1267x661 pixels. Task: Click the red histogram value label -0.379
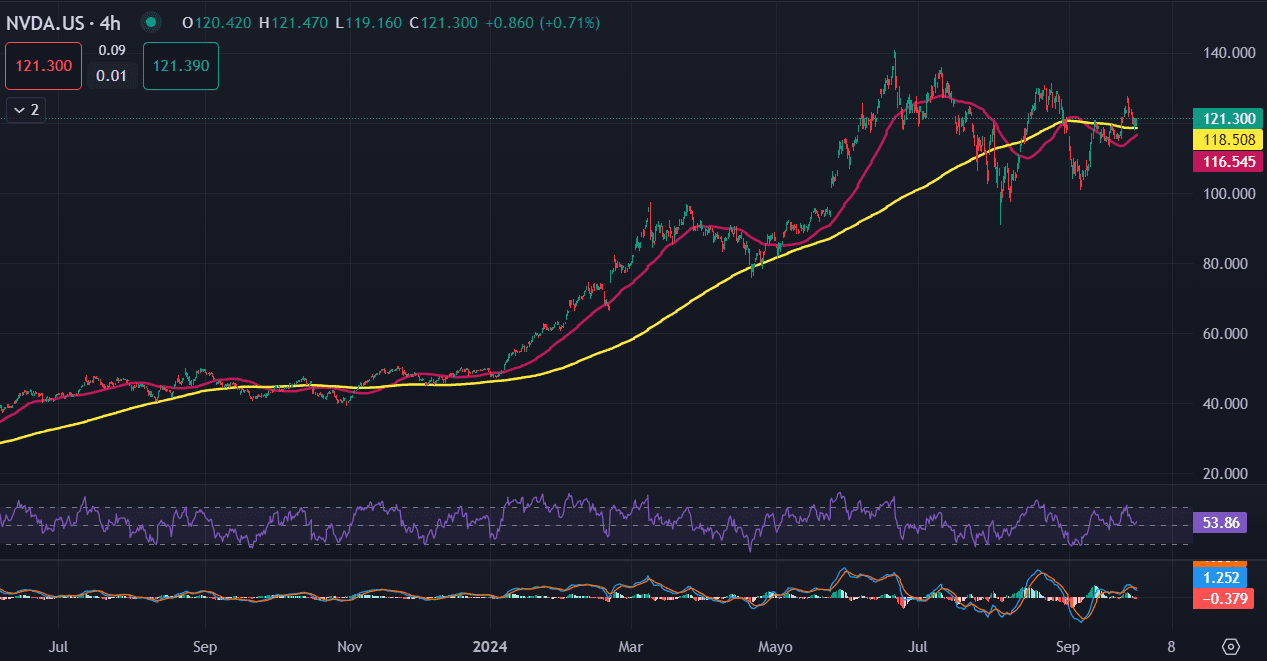coord(1224,598)
